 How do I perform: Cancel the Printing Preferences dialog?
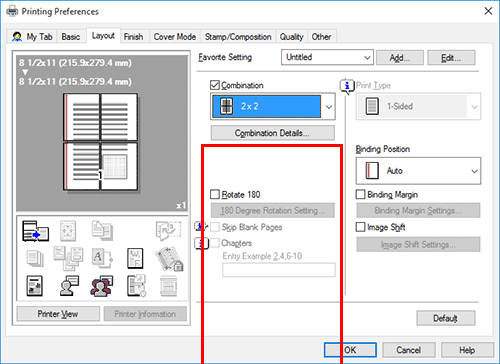pos(409,350)
